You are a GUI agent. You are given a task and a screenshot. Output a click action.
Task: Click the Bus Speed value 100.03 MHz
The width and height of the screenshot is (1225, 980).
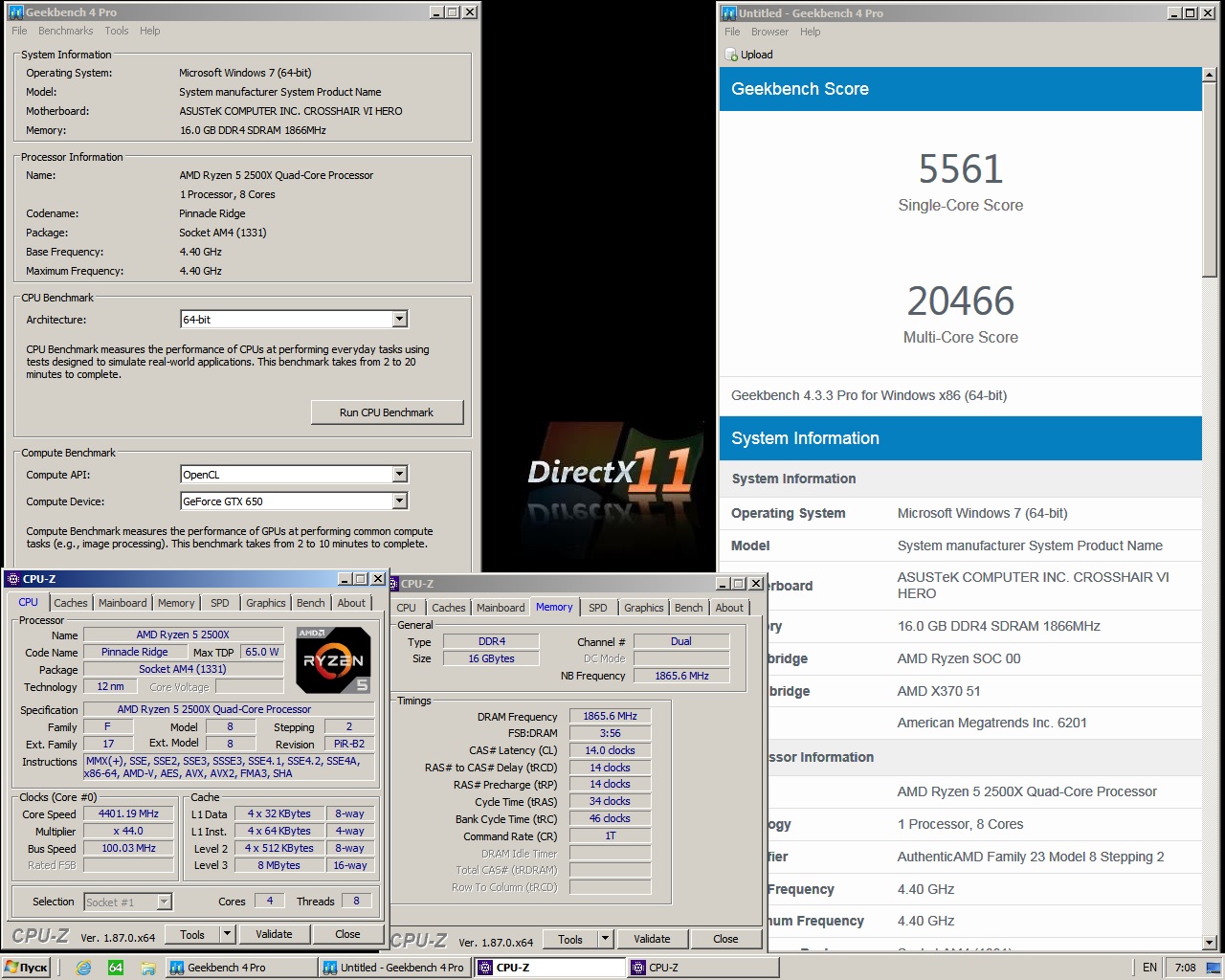pos(128,848)
